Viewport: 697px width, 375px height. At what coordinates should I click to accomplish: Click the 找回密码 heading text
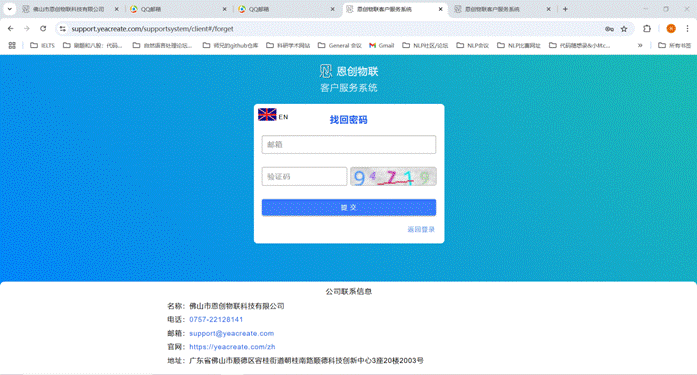click(x=348, y=120)
